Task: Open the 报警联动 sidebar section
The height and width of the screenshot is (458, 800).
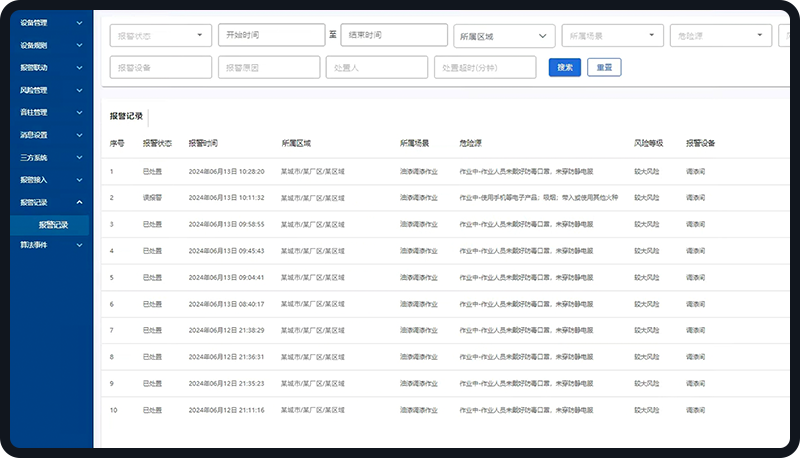Action: [x=50, y=68]
